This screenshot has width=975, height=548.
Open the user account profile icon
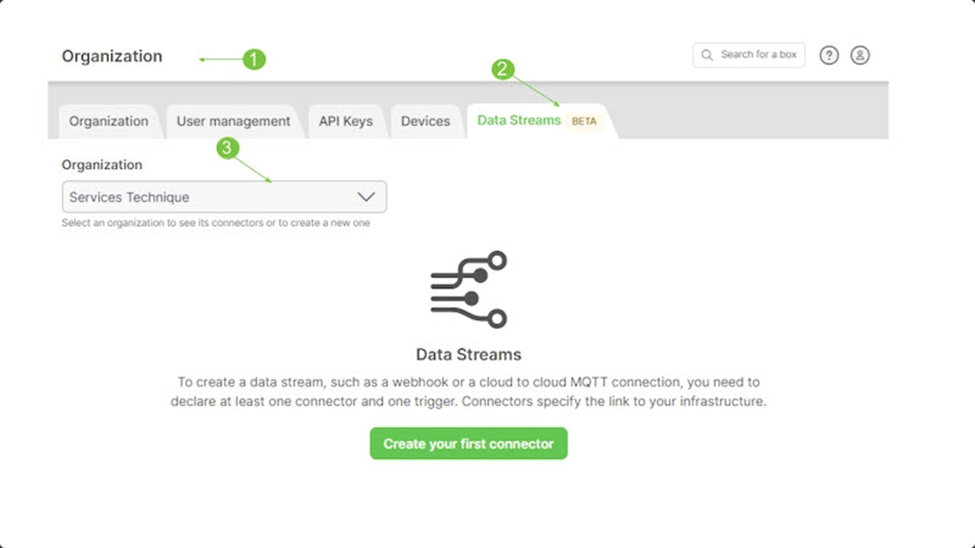860,56
